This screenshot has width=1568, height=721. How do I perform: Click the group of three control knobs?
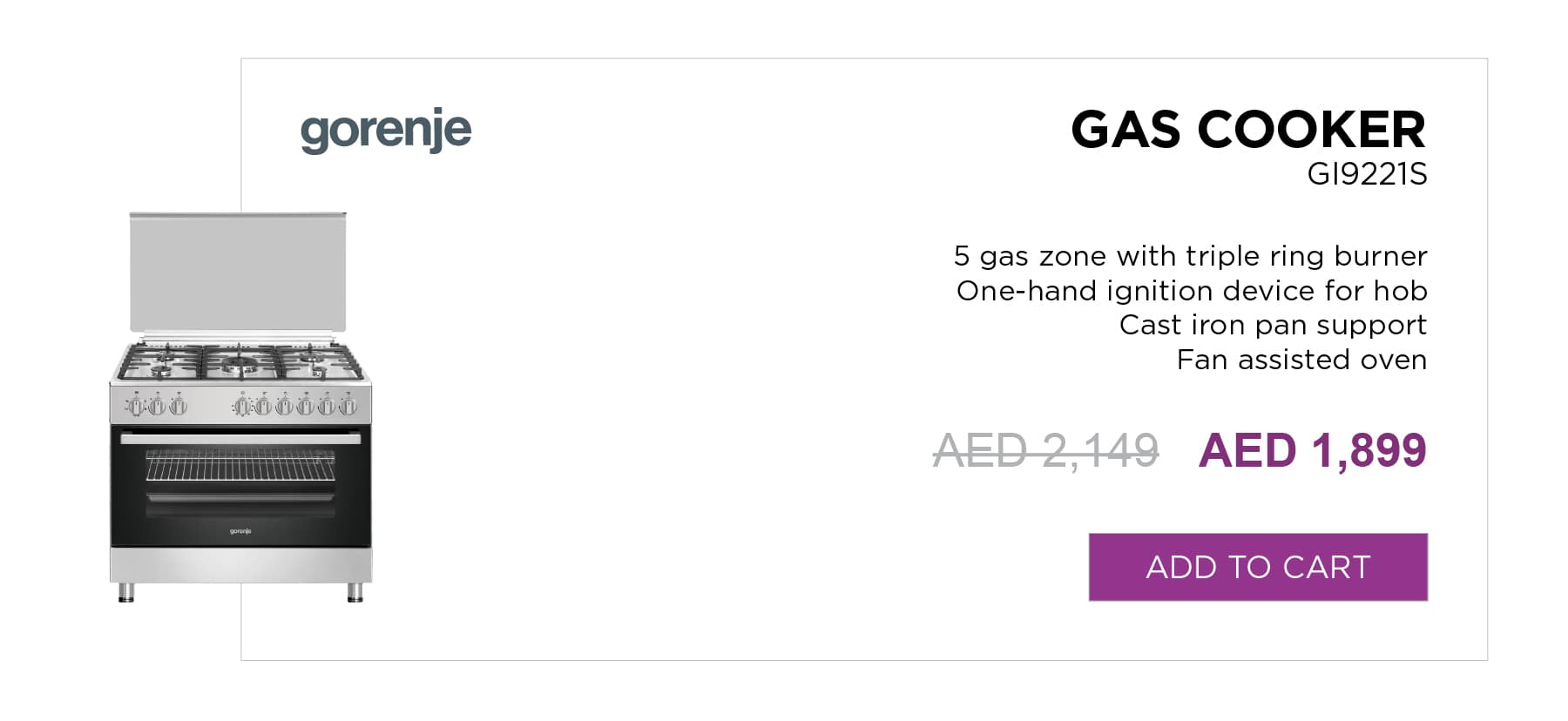157,405
